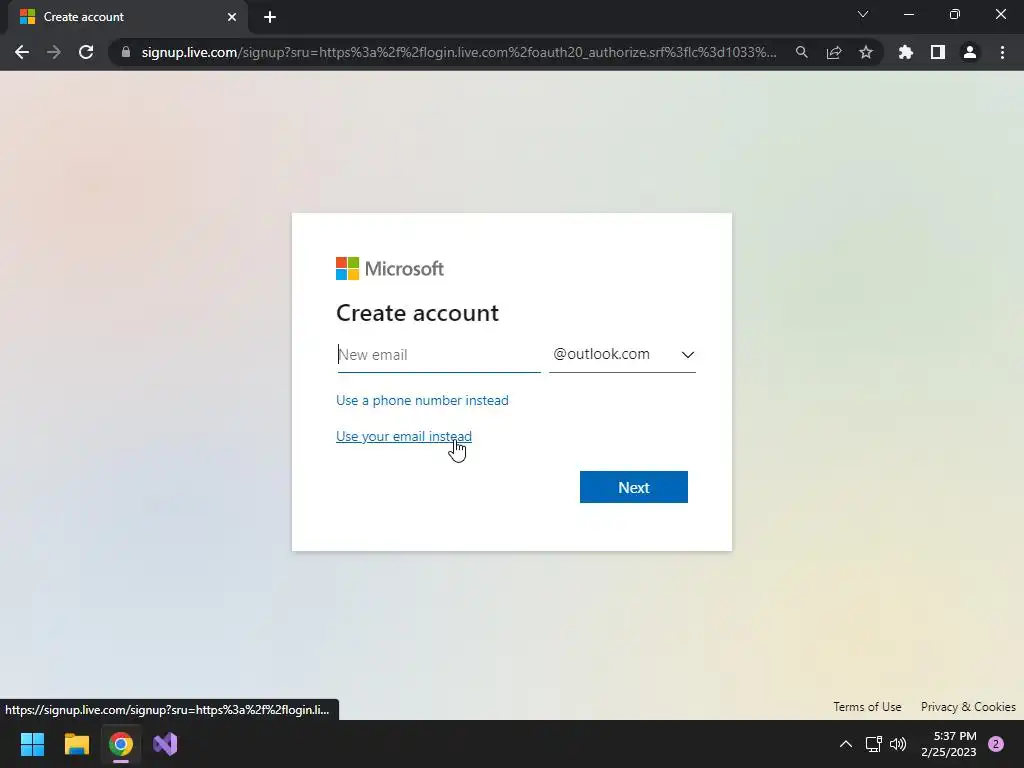Click the signup.live.com address bar URL
Image resolution: width=1024 pixels, height=768 pixels.
coord(458,52)
